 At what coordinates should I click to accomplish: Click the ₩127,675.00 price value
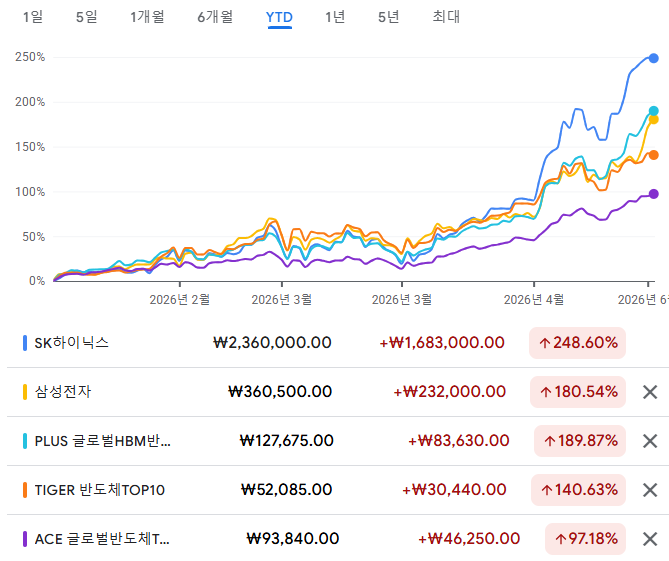click(x=286, y=441)
